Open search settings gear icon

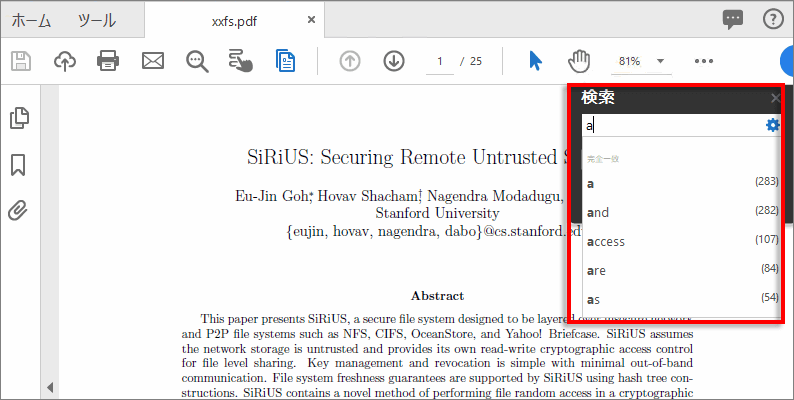pyautogui.click(x=772, y=125)
